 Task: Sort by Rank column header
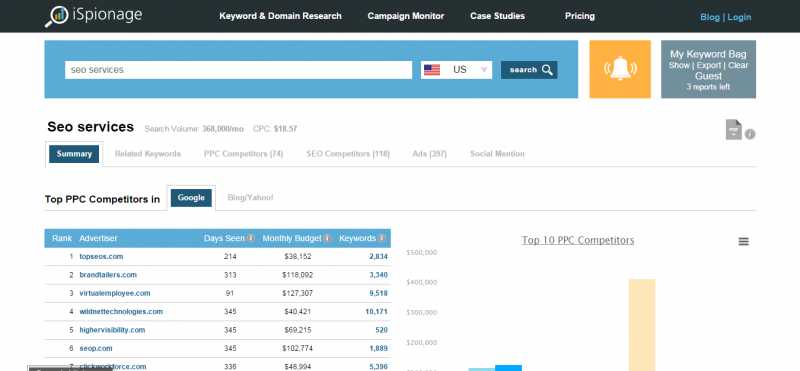tap(62, 238)
